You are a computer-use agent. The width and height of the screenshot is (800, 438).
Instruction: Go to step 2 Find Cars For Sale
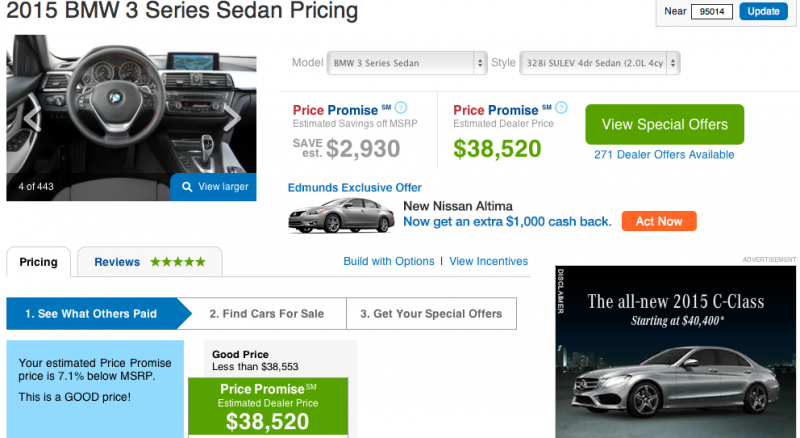(266, 314)
